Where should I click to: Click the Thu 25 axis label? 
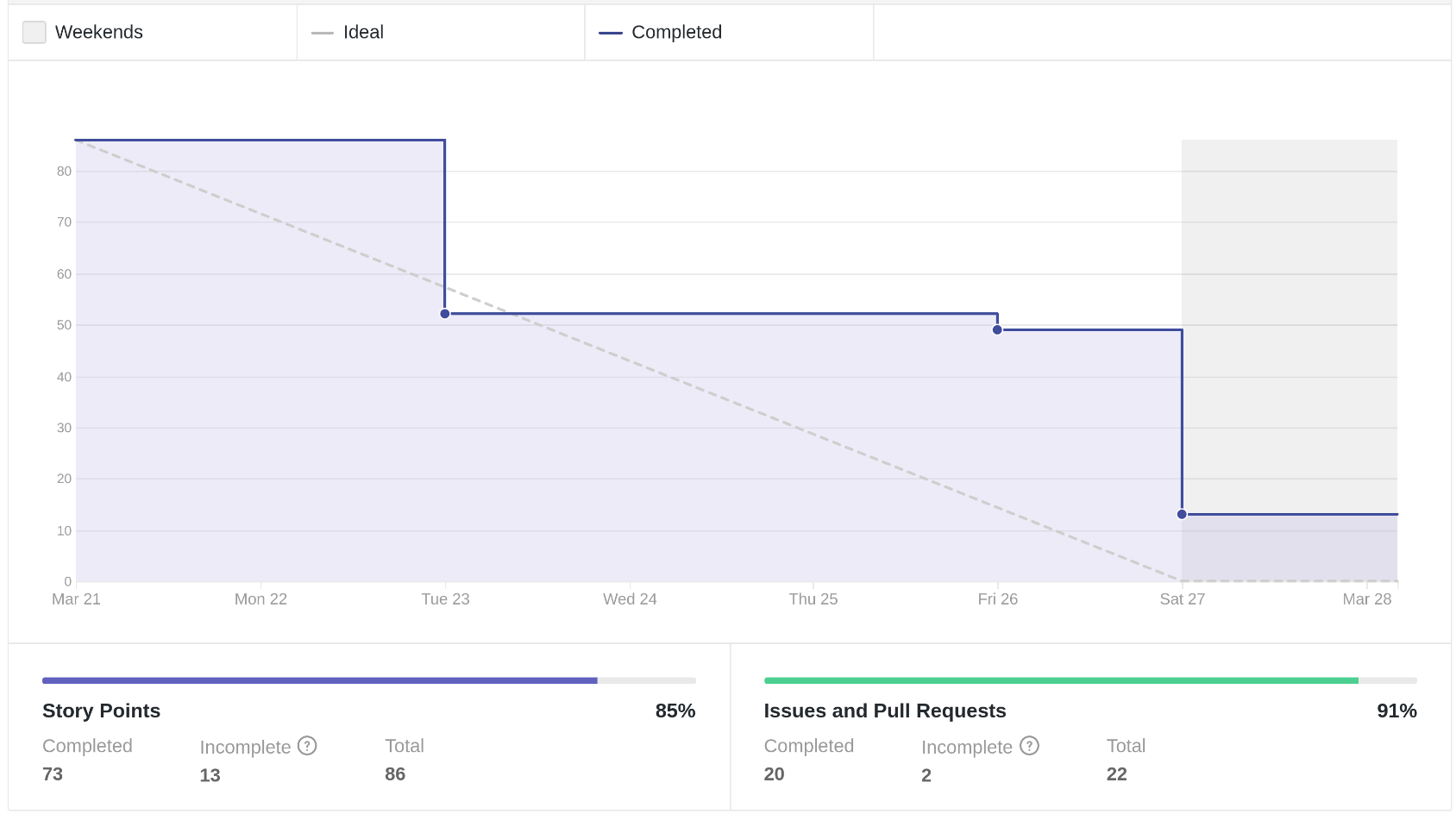point(813,599)
